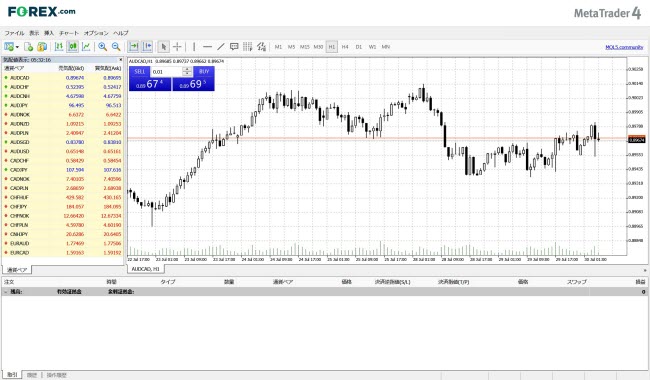
Task: Click the sell price 67 tile
Action: click(150, 84)
